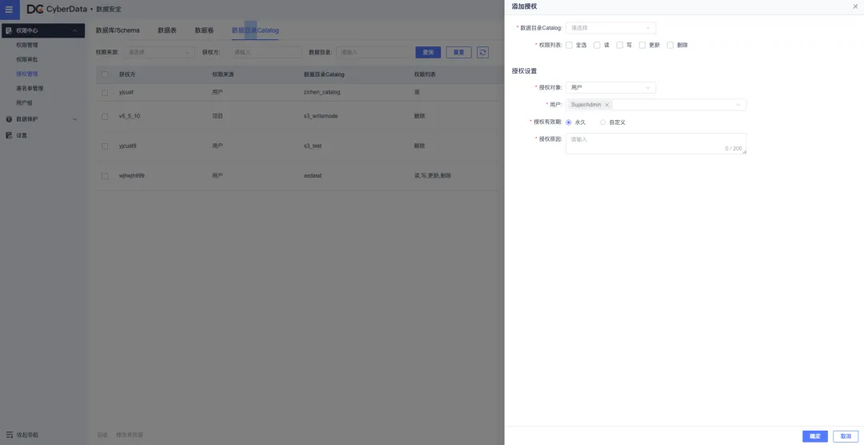Open 黑名单管理 in the sidebar

tap(30, 88)
